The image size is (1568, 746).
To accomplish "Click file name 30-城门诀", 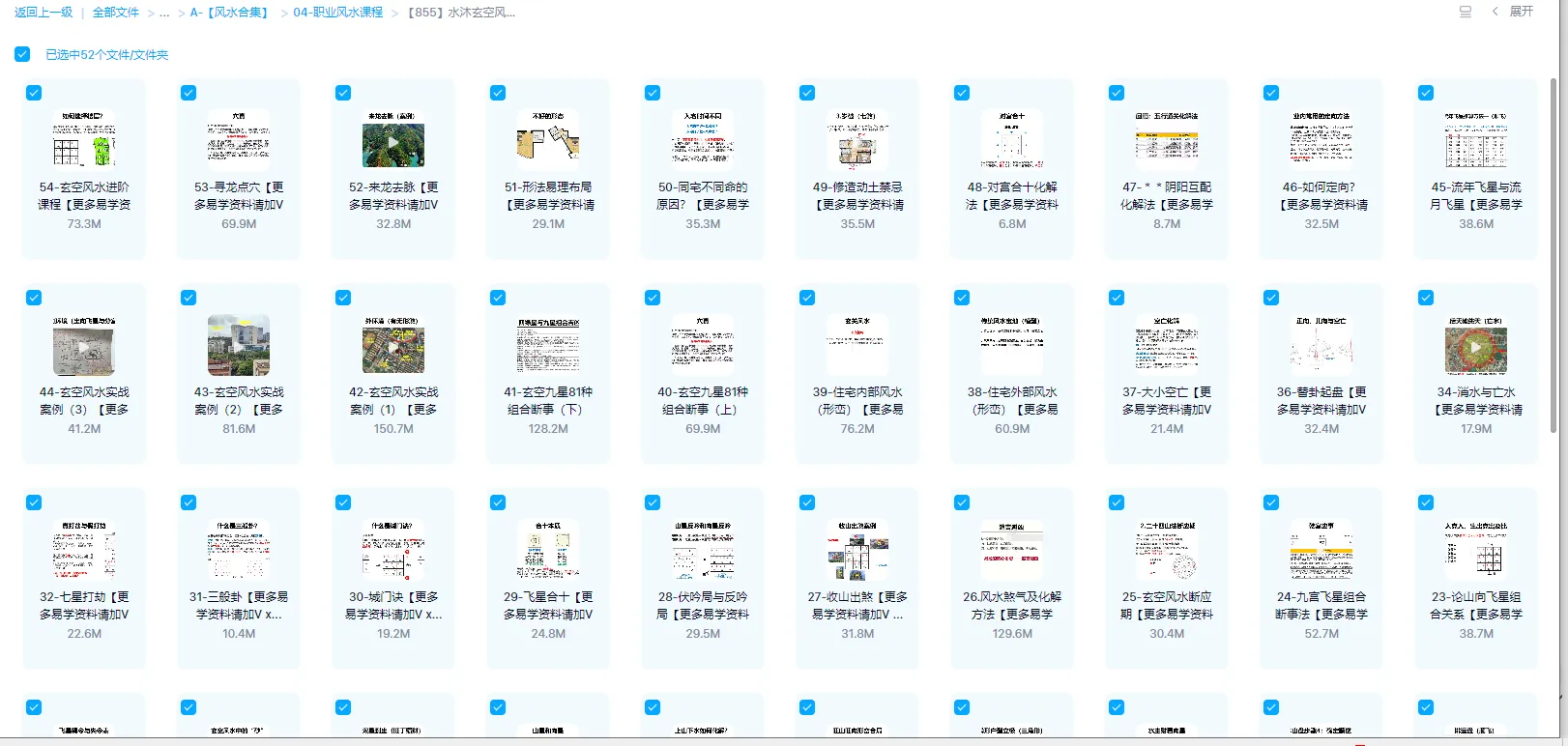I will (393, 606).
